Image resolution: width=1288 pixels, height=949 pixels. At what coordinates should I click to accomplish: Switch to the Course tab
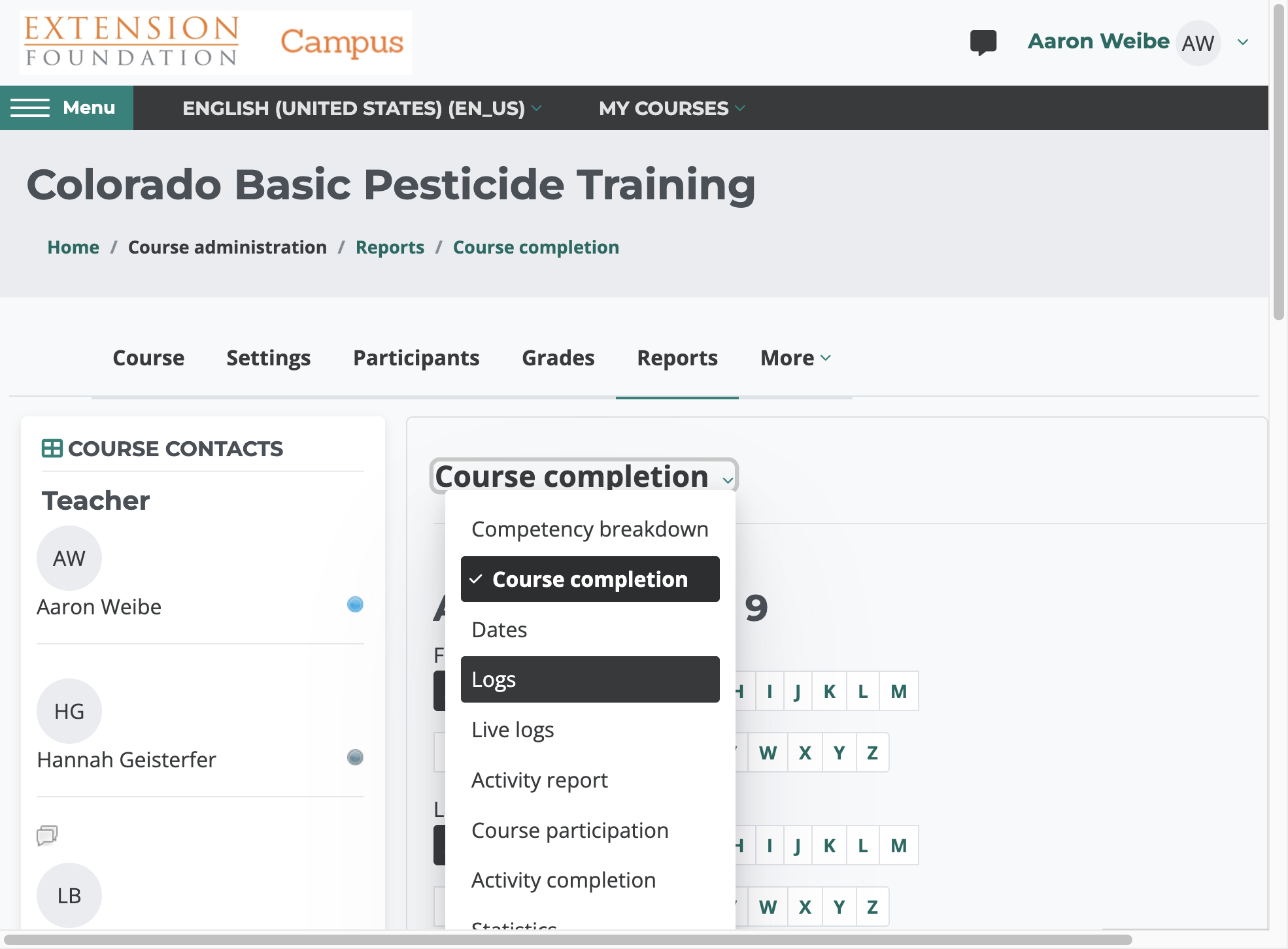[x=148, y=358]
